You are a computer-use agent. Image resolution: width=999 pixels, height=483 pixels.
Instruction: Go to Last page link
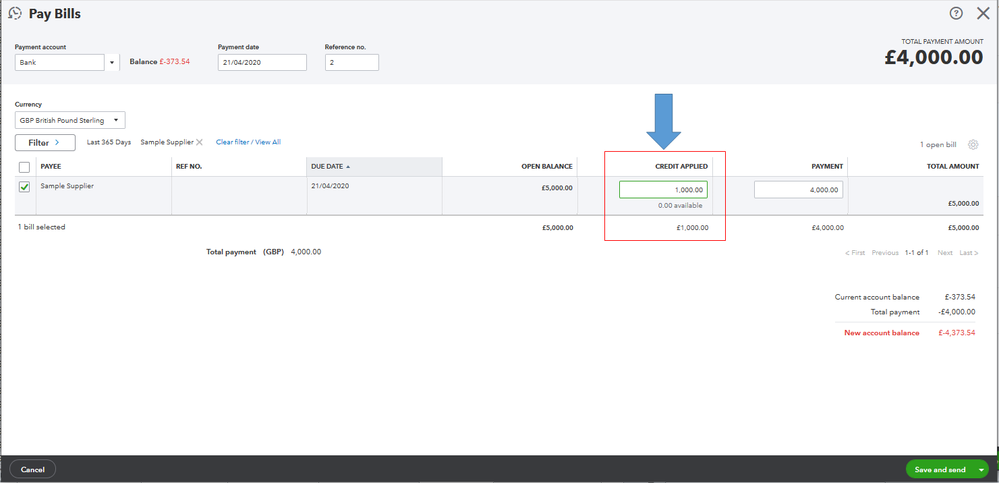point(968,253)
